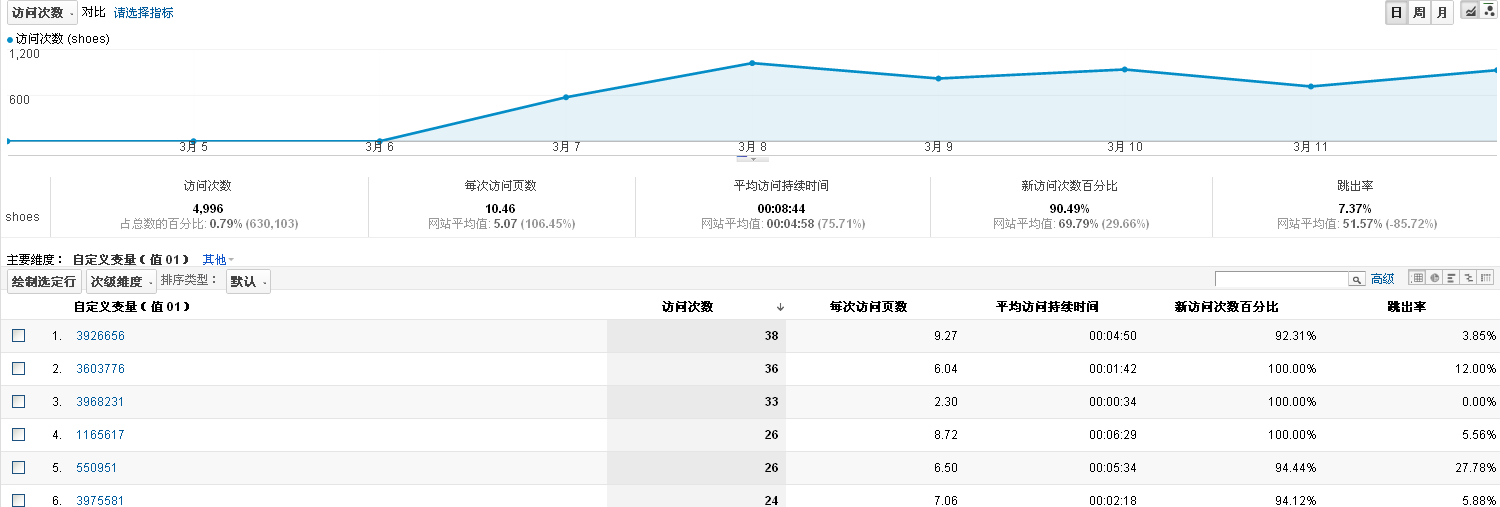1500x507 pixels.
Task: Select the comparison view icon
Action: tap(1468, 278)
